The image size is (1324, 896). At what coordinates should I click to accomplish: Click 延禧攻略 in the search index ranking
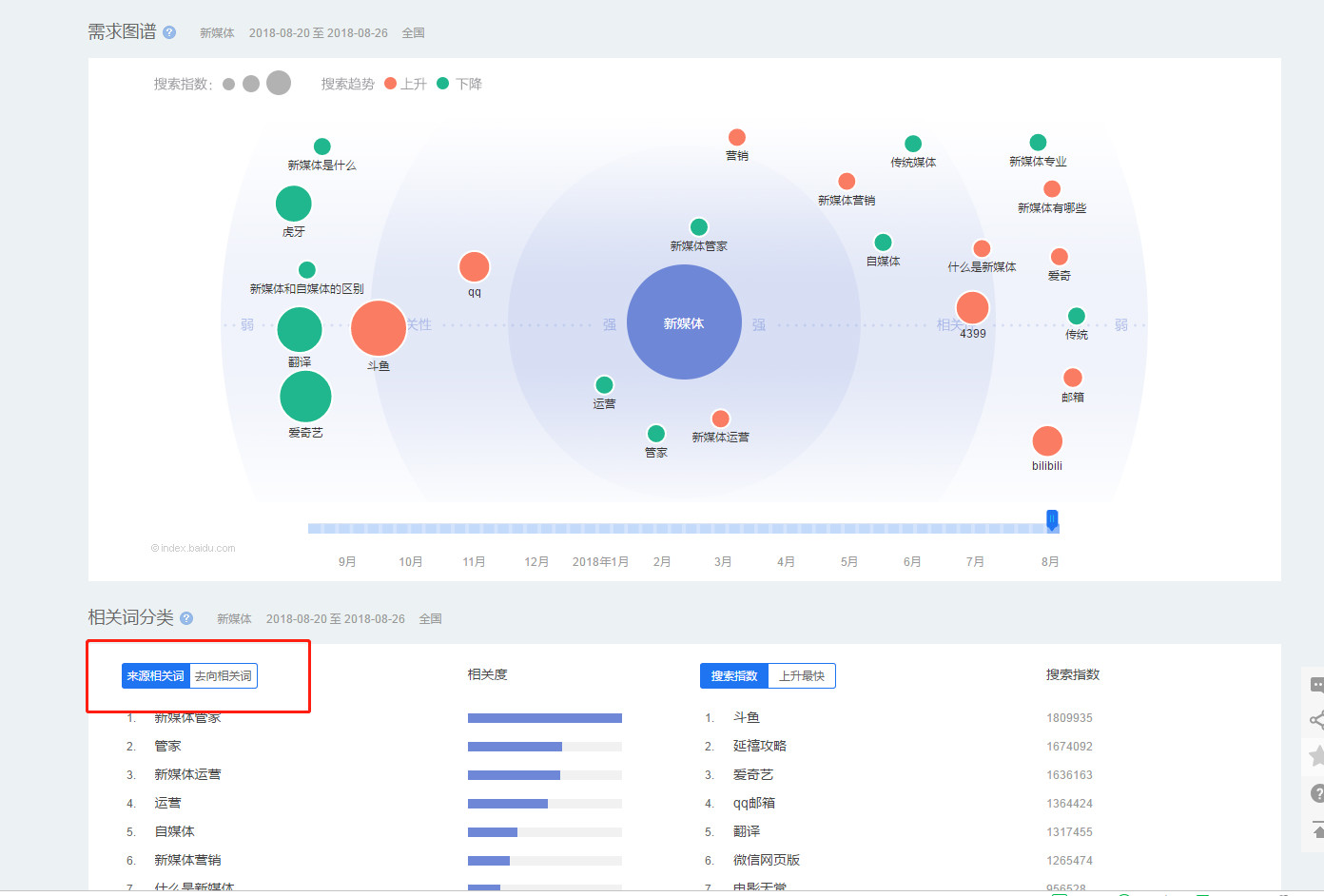pos(760,747)
